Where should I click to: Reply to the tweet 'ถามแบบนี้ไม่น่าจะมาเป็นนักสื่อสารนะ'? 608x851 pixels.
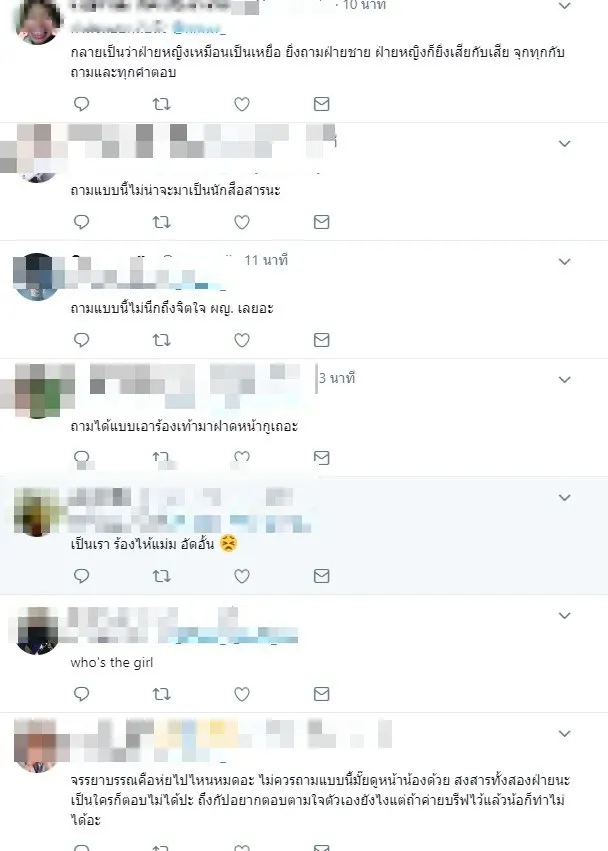81,222
